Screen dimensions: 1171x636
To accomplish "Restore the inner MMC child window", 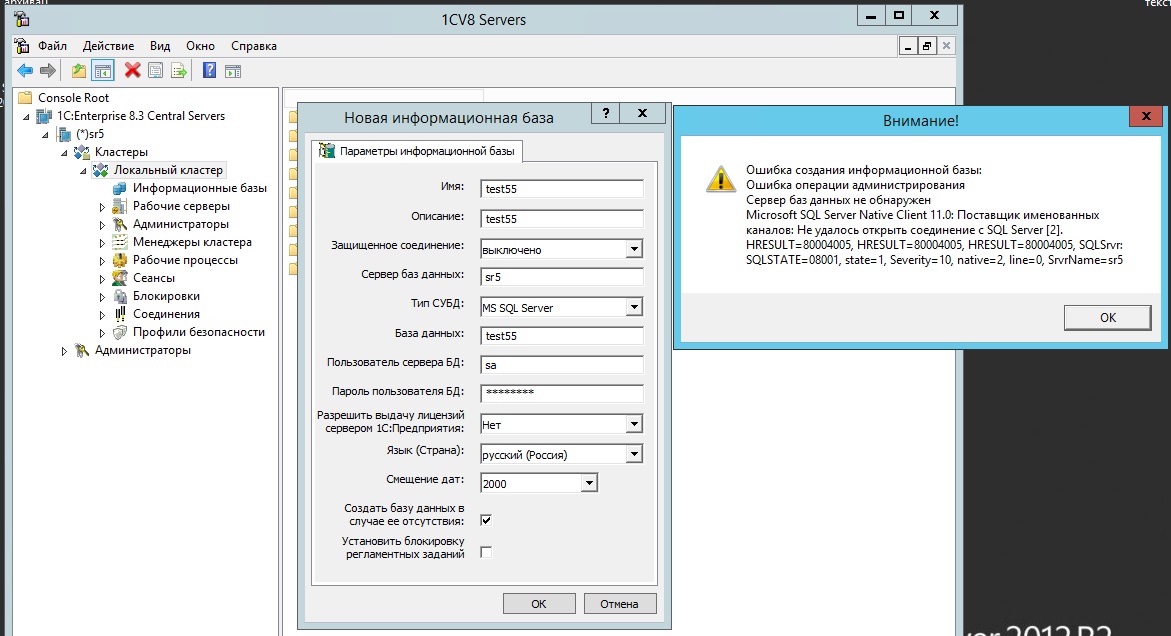I will tap(927, 46).
